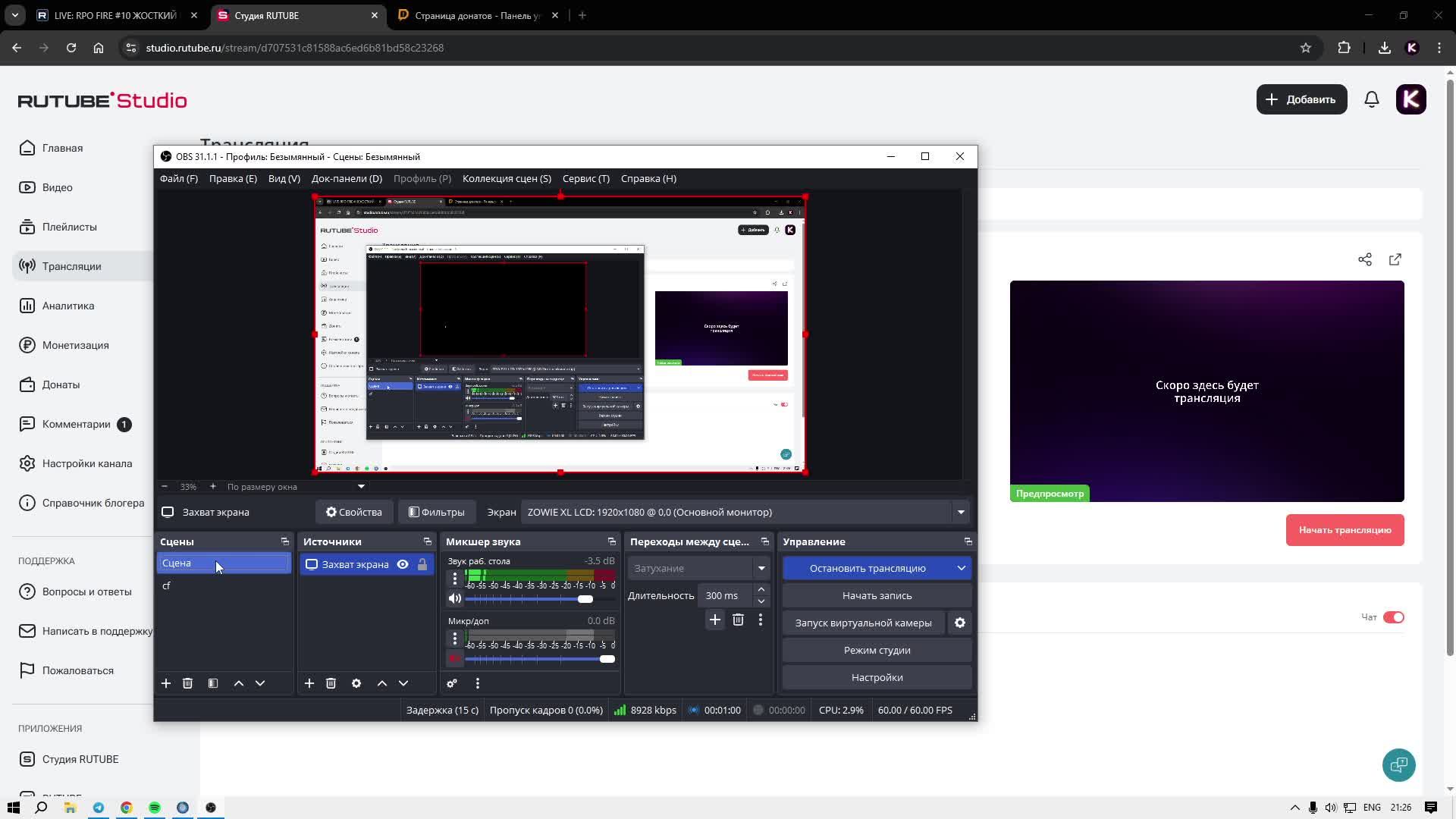Delete the transition with the trash icon
1456x819 pixels.
click(738, 620)
